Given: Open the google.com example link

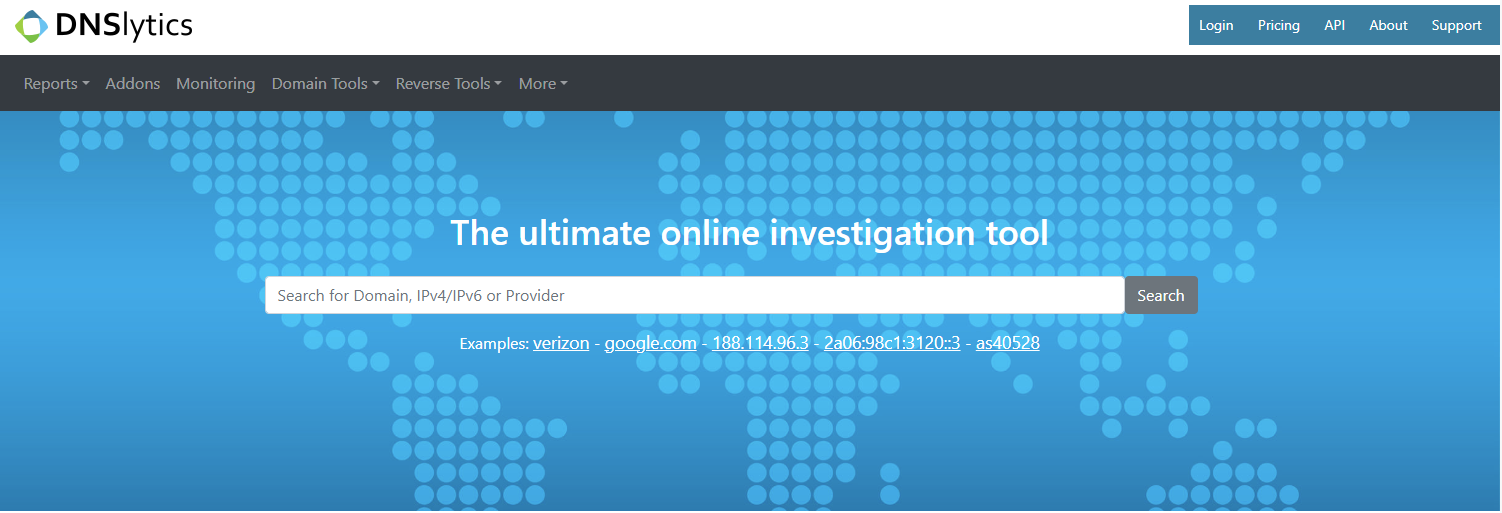Looking at the screenshot, I should (x=650, y=343).
